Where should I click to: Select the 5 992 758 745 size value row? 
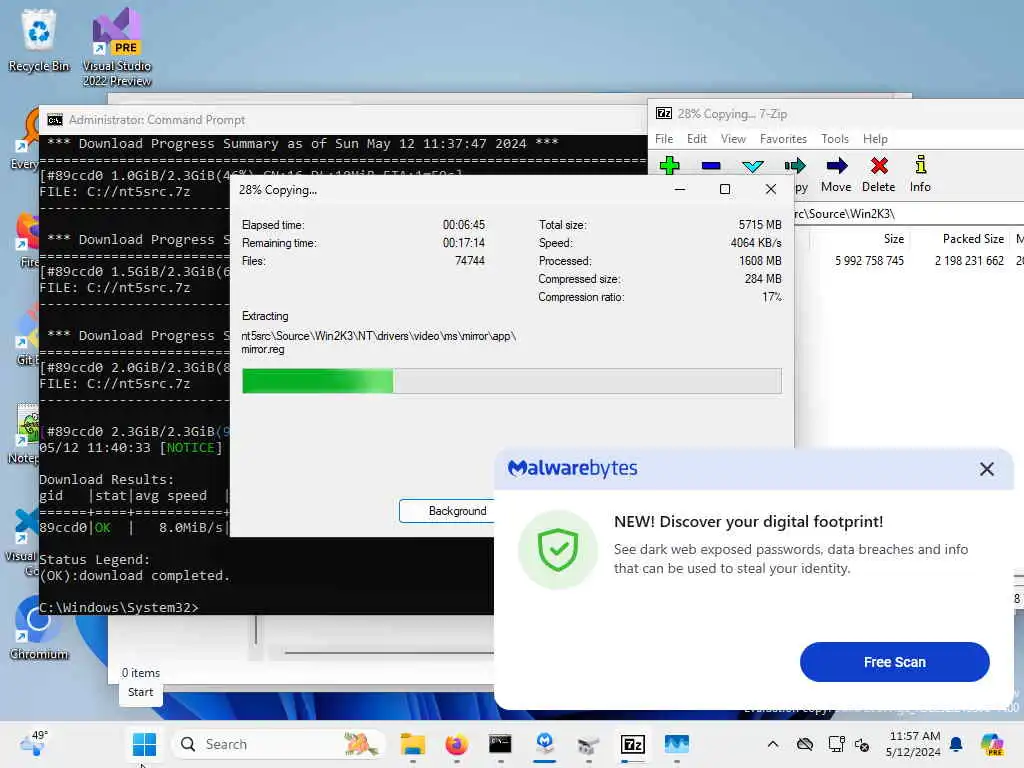tap(869, 261)
